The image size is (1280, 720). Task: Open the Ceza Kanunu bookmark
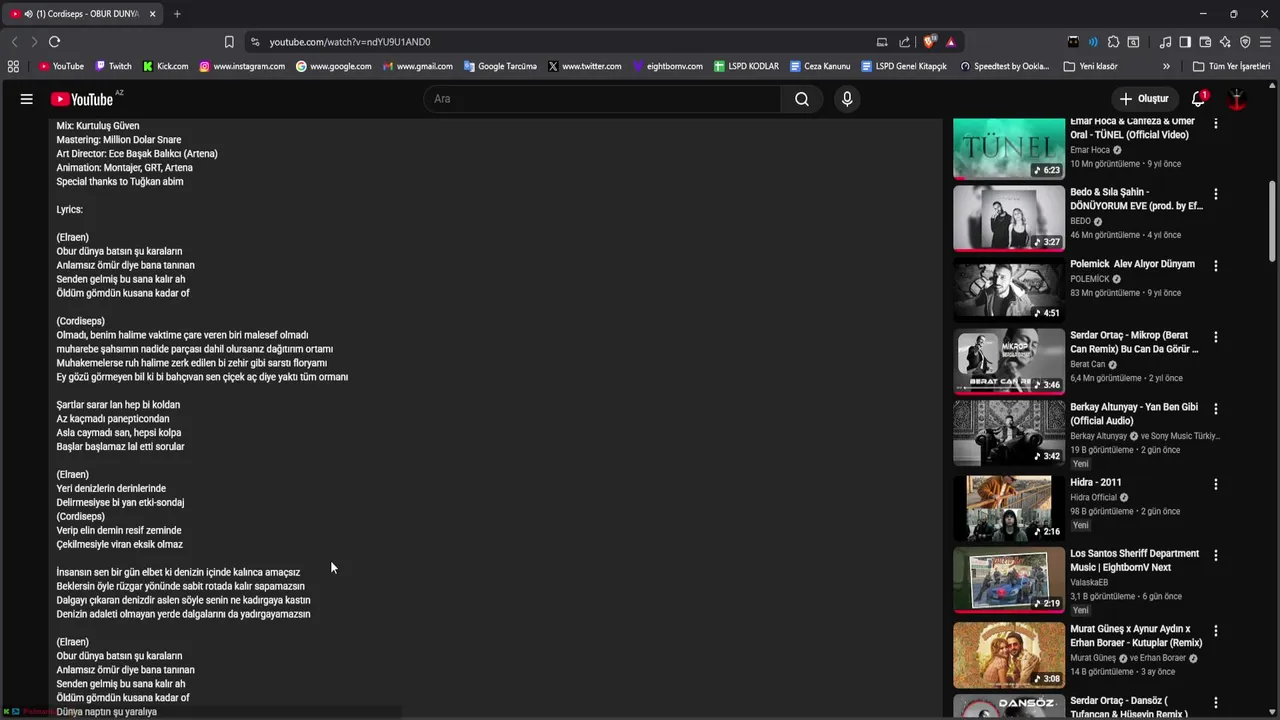point(819,66)
